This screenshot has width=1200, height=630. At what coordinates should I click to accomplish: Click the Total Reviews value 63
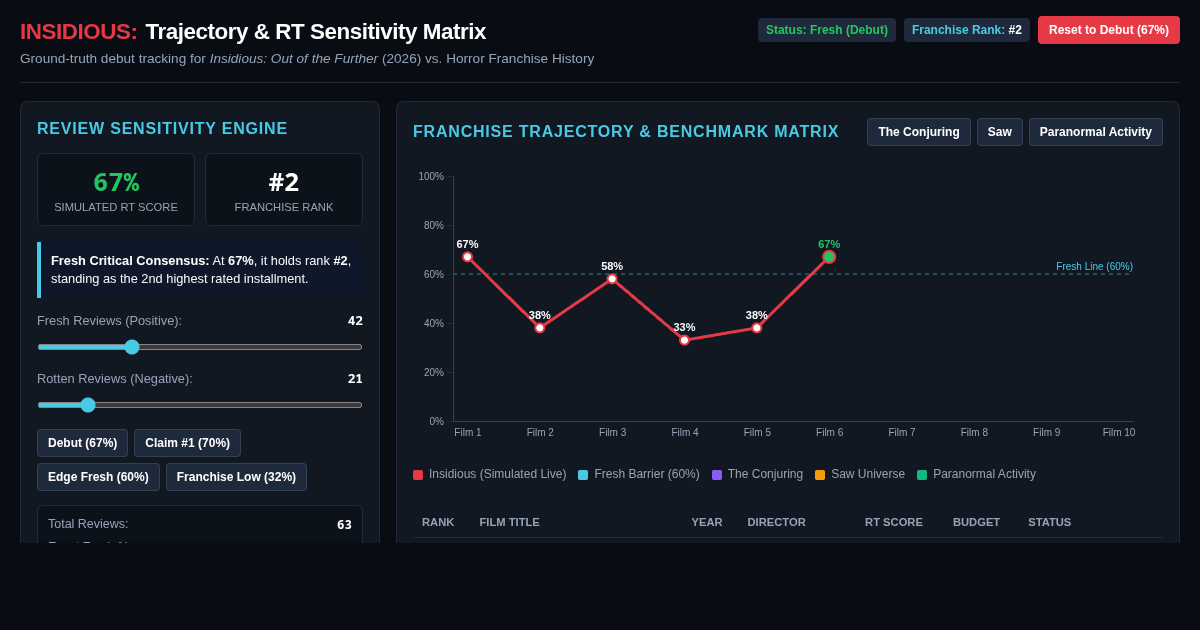point(344,524)
